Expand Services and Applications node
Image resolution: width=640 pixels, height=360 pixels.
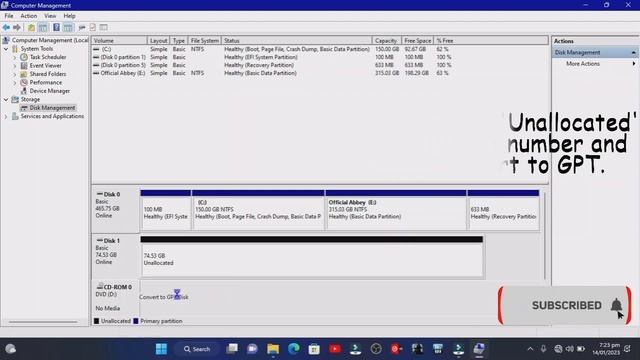[6, 117]
